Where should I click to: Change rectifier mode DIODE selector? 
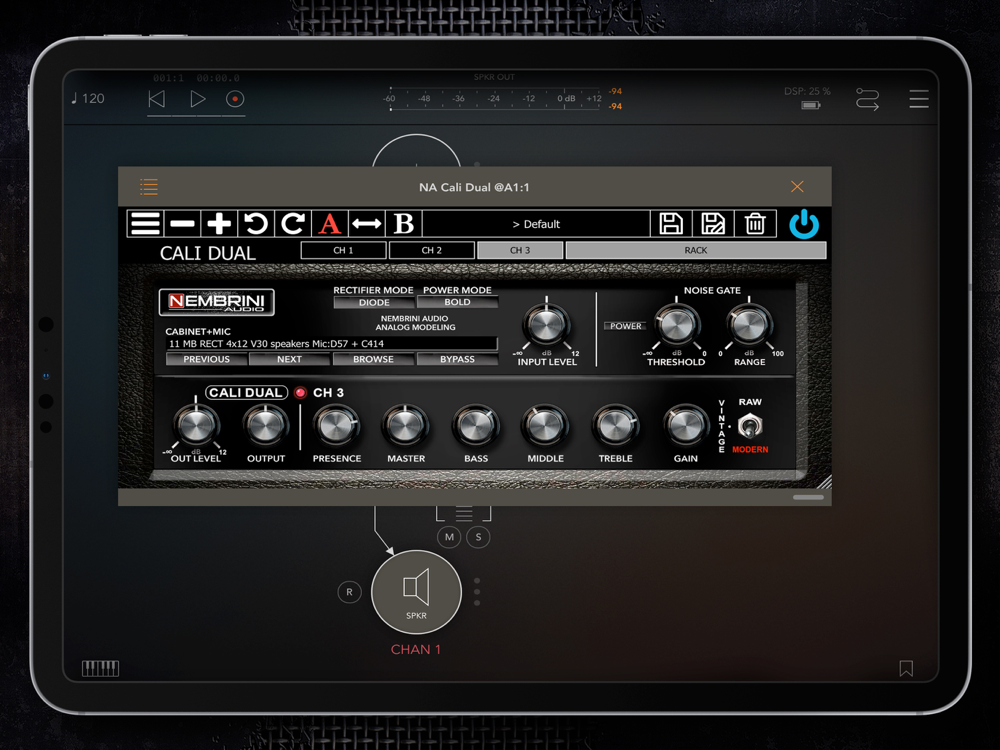pyautogui.click(x=374, y=302)
